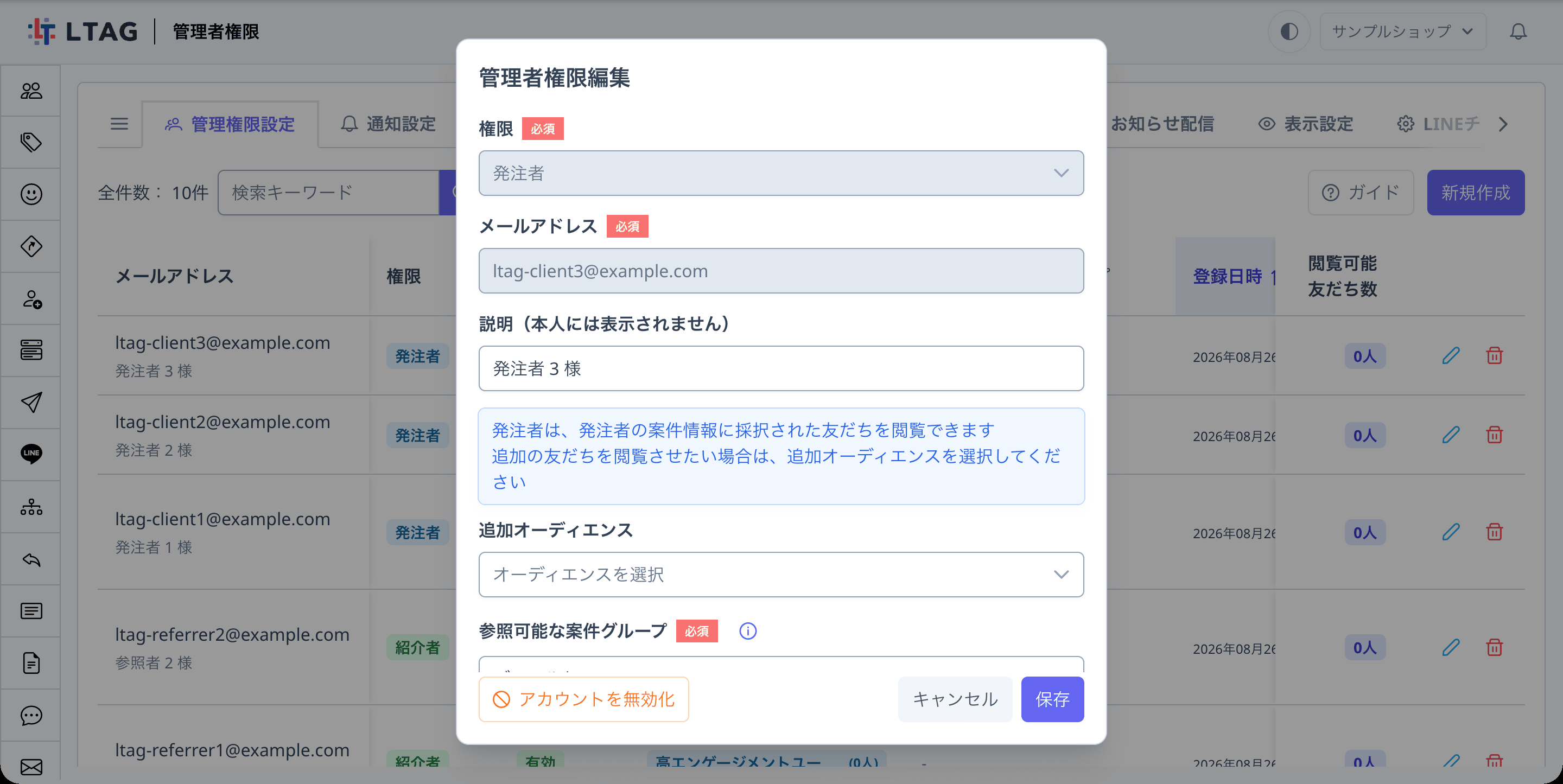
Task: Click the LTAG logo
Action: pos(83,31)
